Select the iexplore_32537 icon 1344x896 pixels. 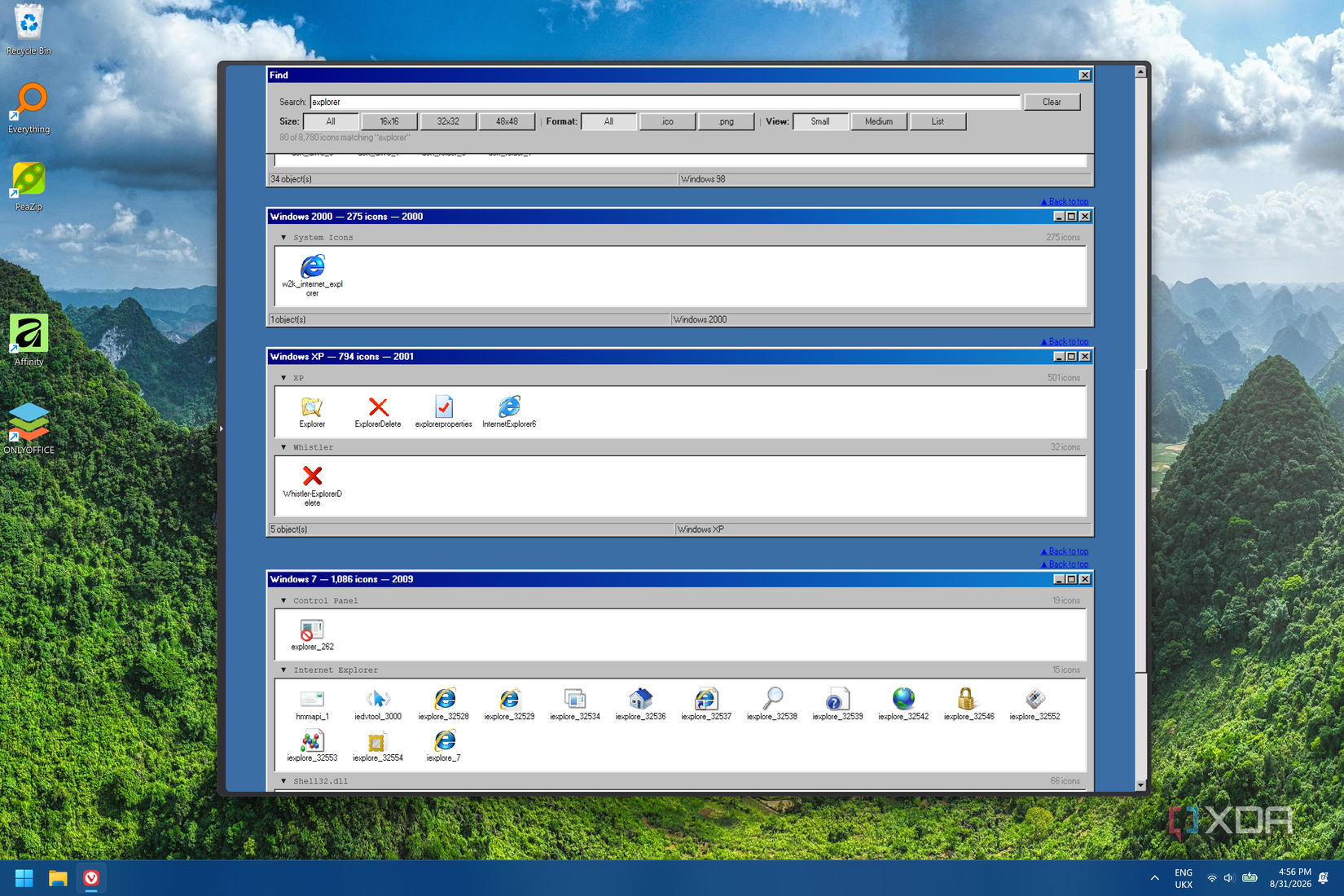click(706, 705)
